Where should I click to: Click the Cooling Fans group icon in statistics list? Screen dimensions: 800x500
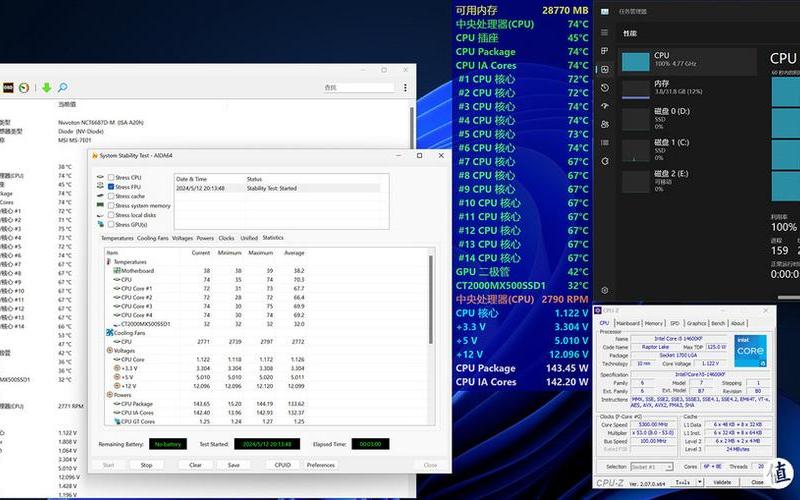109,333
